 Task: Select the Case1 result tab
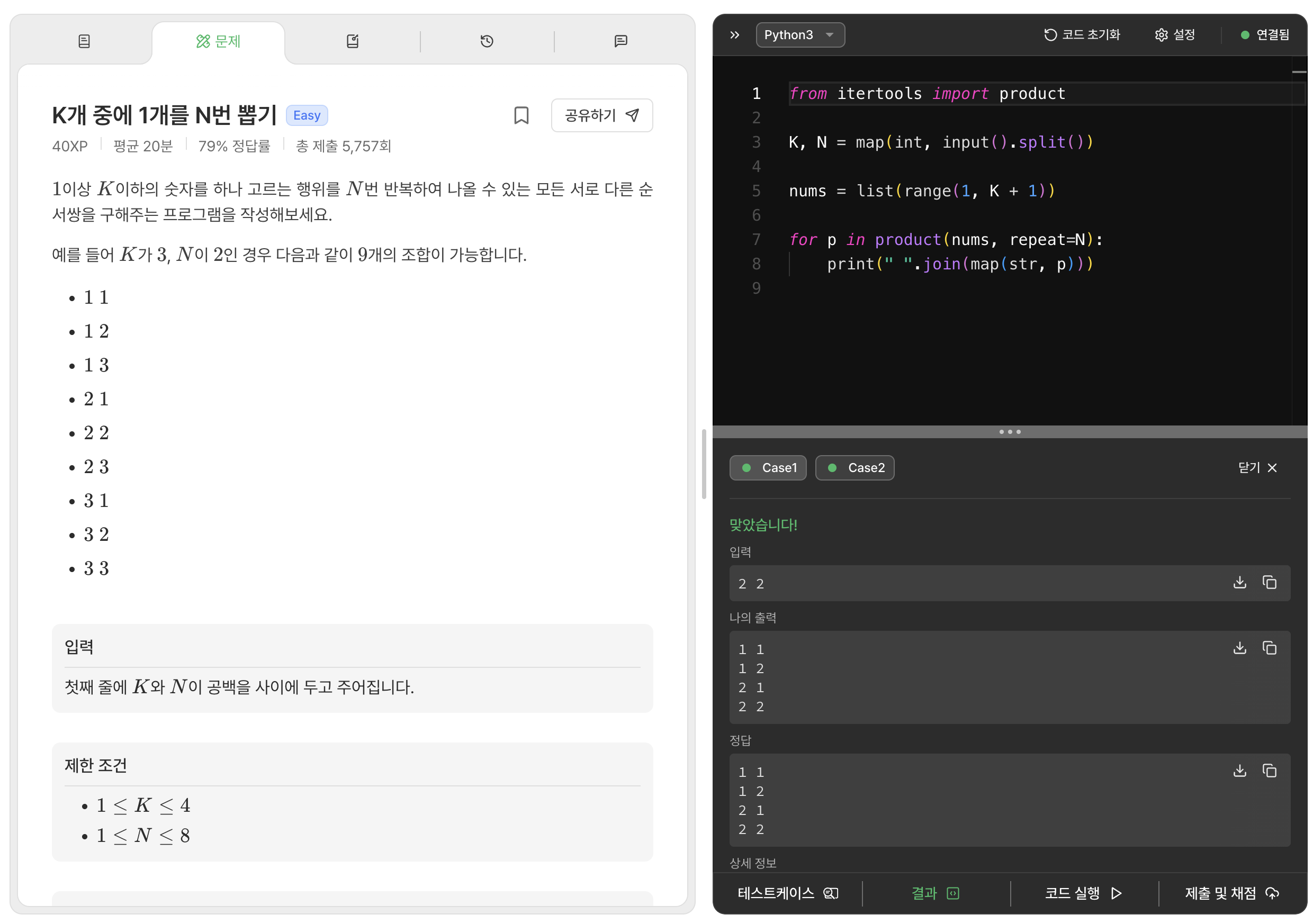[768, 468]
